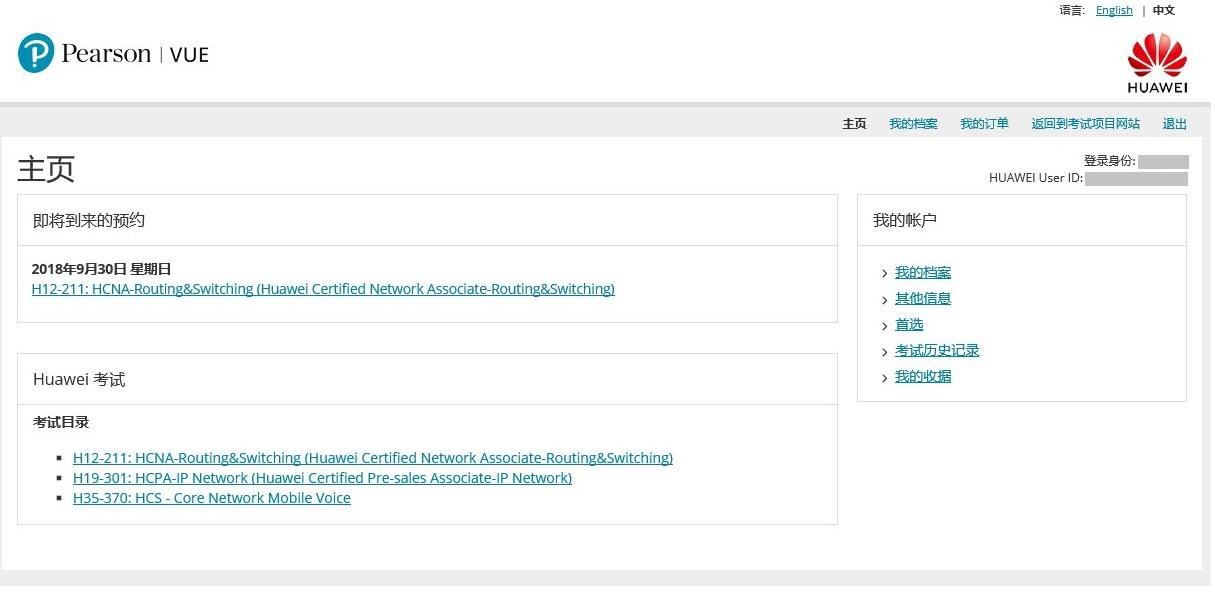
Task: Switch language to English
Action: pos(1114,10)
